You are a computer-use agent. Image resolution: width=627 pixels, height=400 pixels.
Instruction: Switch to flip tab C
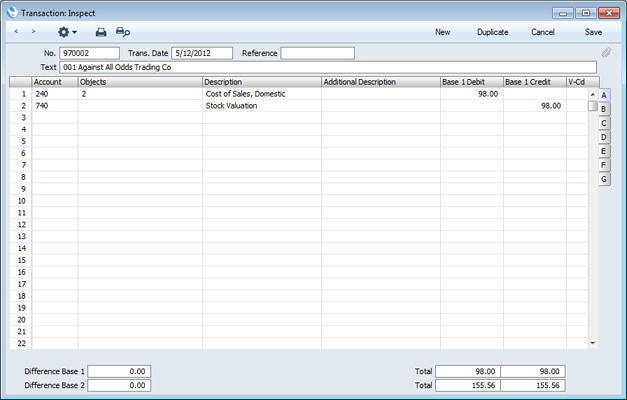[x=604, y=123]
